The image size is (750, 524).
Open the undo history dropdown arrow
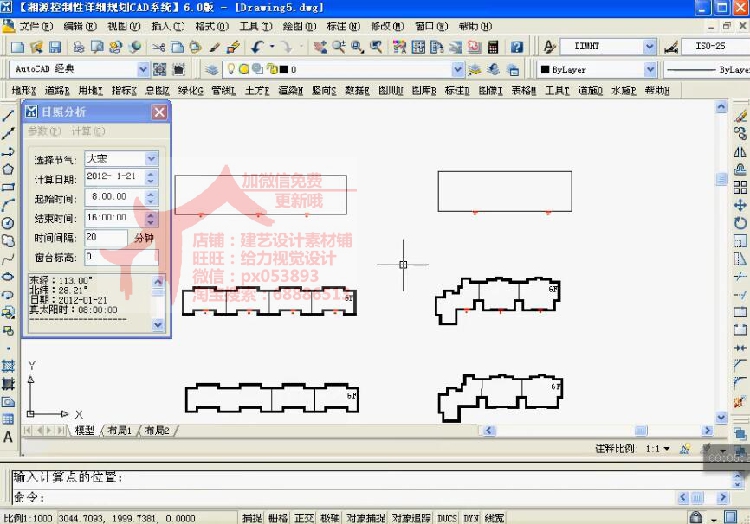coord(272,47)
